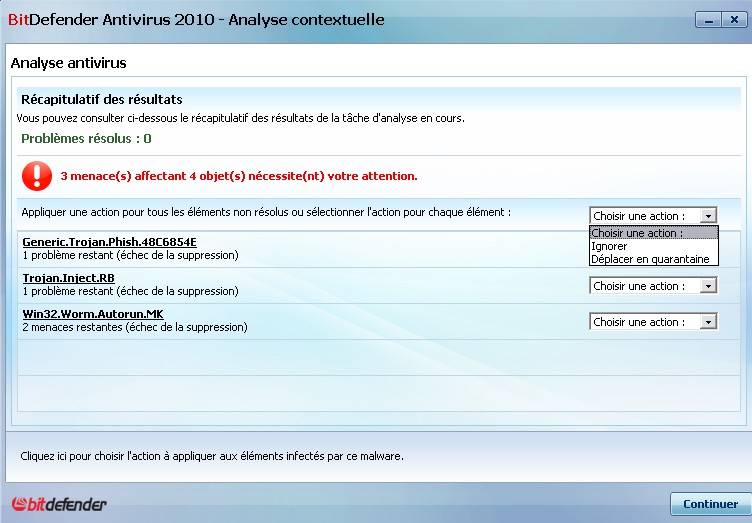Click 'Récapitulatif des résultats' heading
Viewport: 752px width, 523px height.
pos(102,99)
